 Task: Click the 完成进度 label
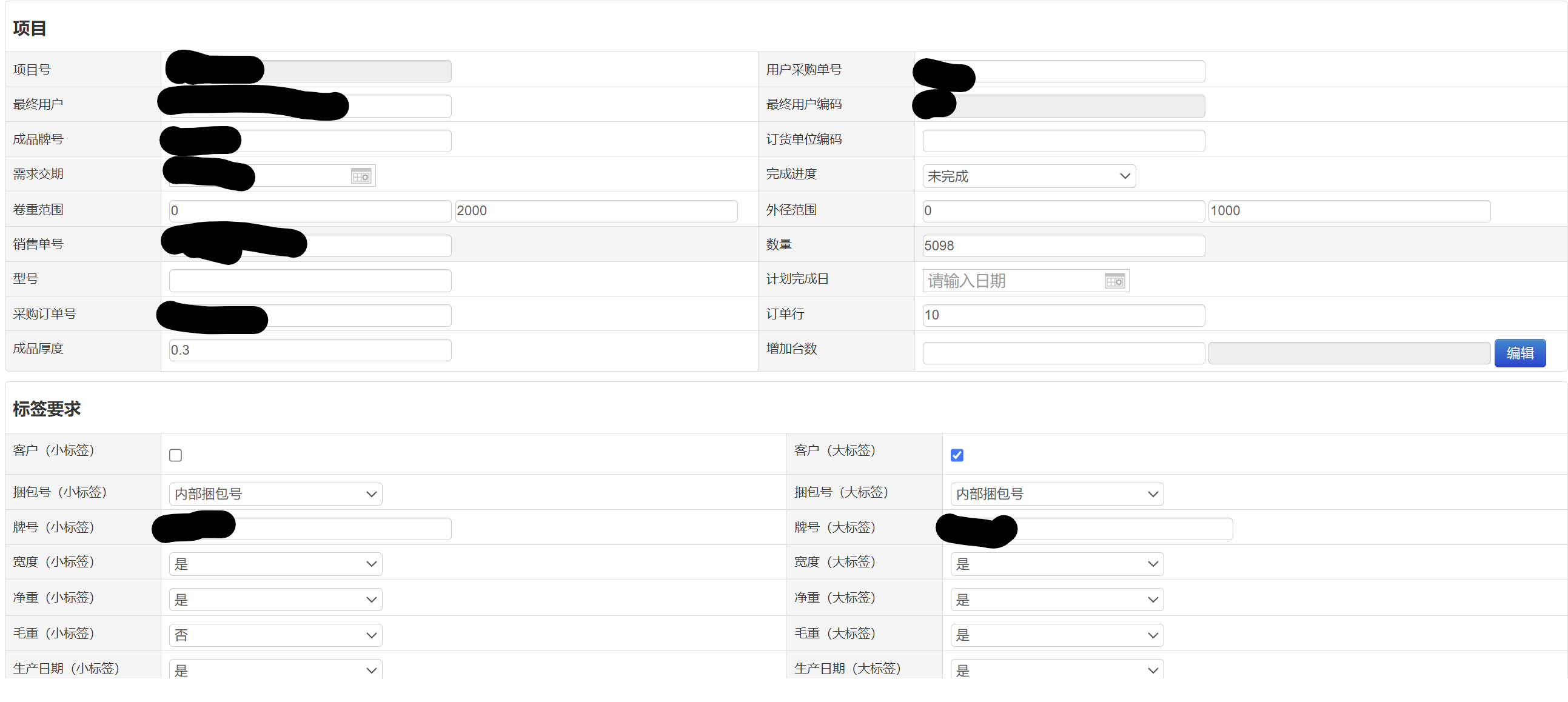[791, 174]
